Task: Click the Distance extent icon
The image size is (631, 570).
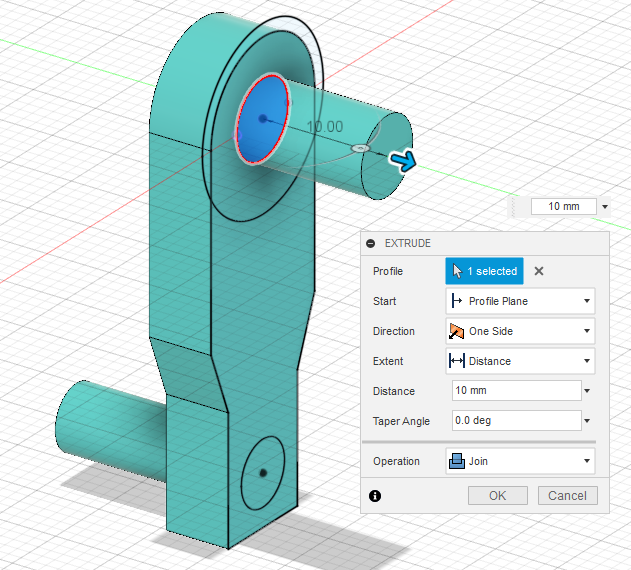Action: point(457,361)
